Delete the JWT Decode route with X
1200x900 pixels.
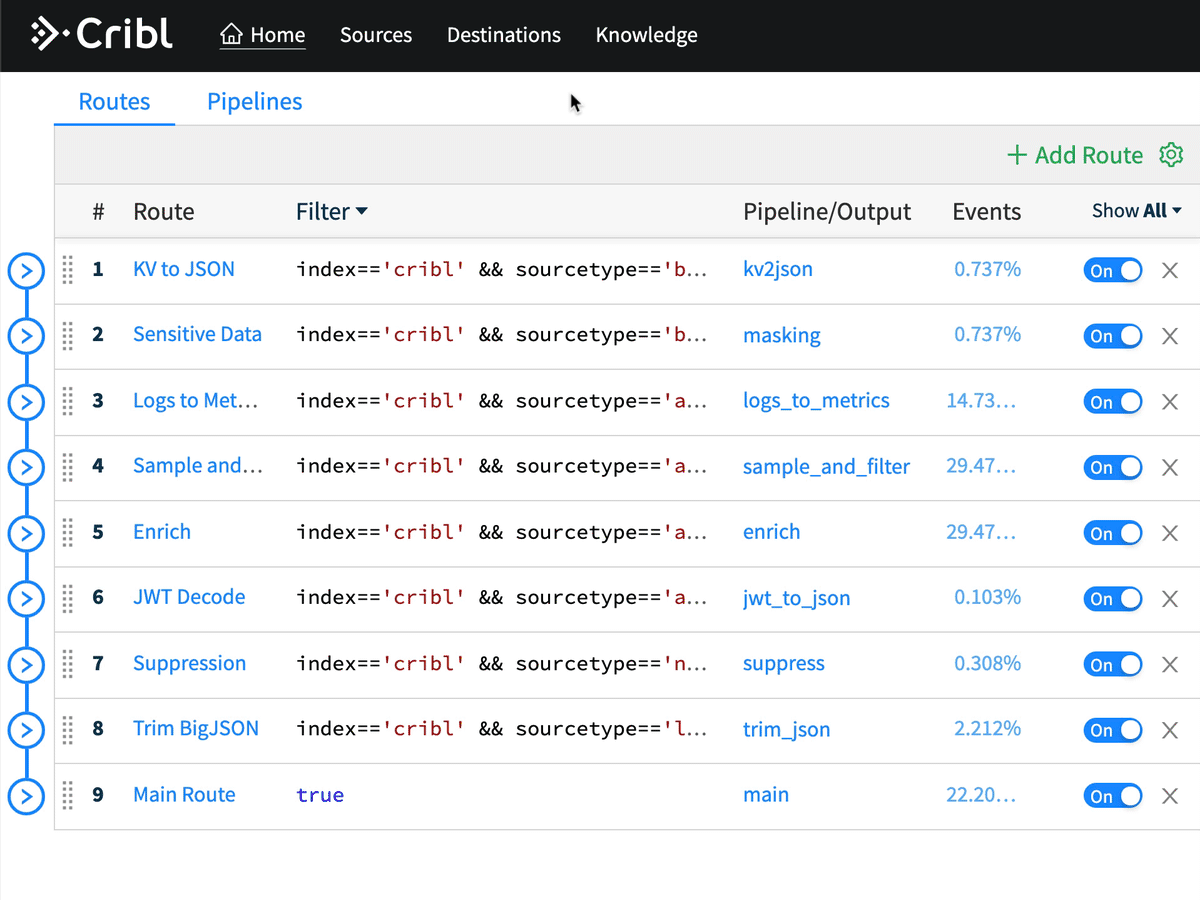pos(1170,599)
